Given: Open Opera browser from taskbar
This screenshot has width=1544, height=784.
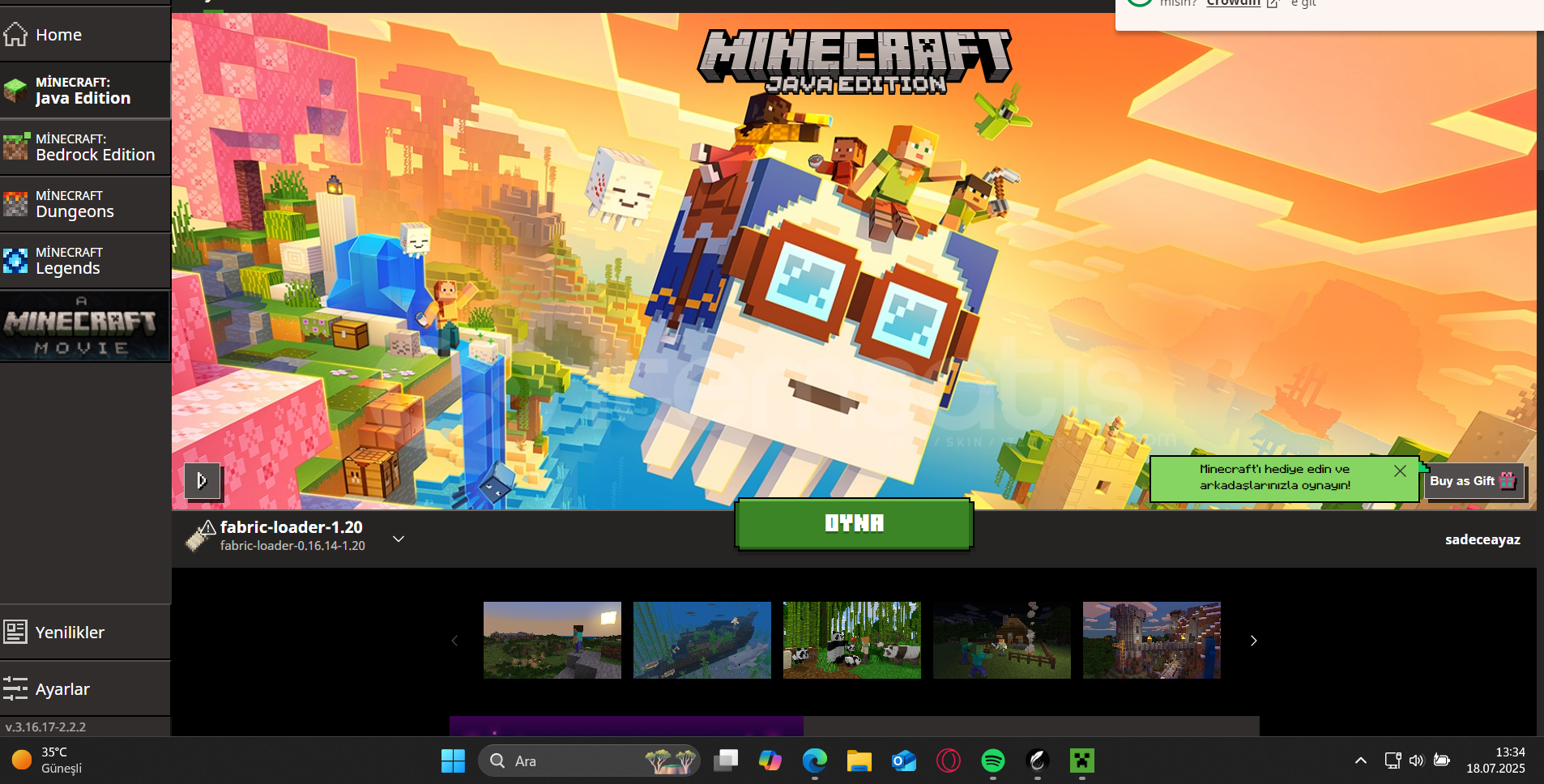Looking at the screenshot, I should pos(949,761).
